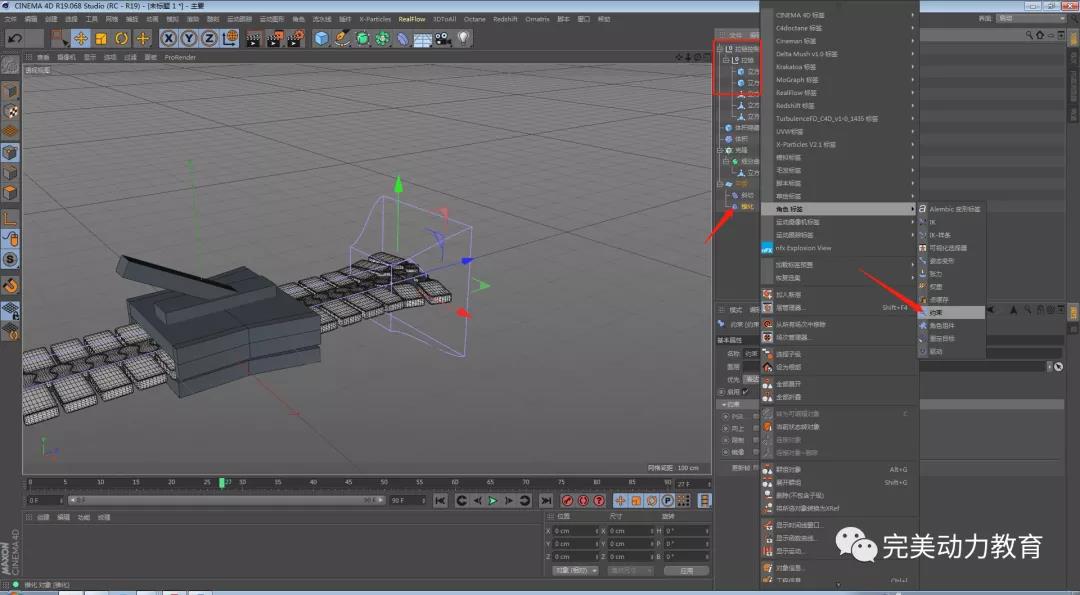Enable the 启用 checkbox in attributes
Image resolution: width=1080 pixels, height=595 pixels.
[745, 392]
